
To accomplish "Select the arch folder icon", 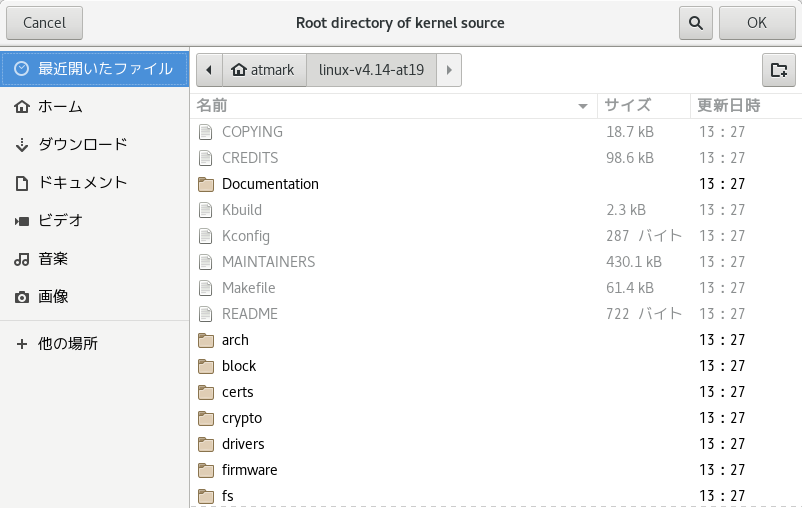I will coord(206,340).
